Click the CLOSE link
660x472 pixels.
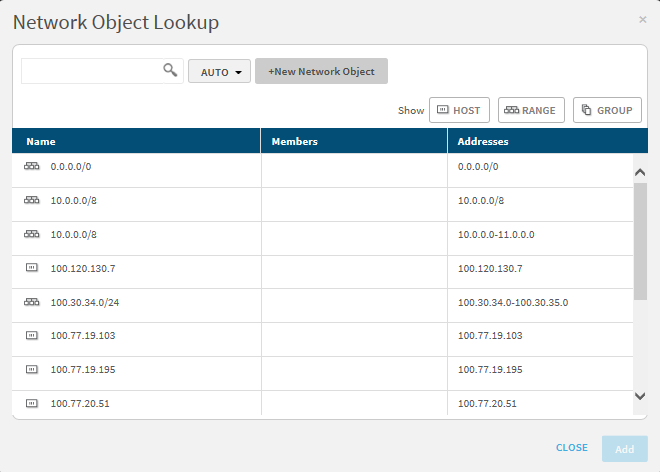(x=571, y=448)
